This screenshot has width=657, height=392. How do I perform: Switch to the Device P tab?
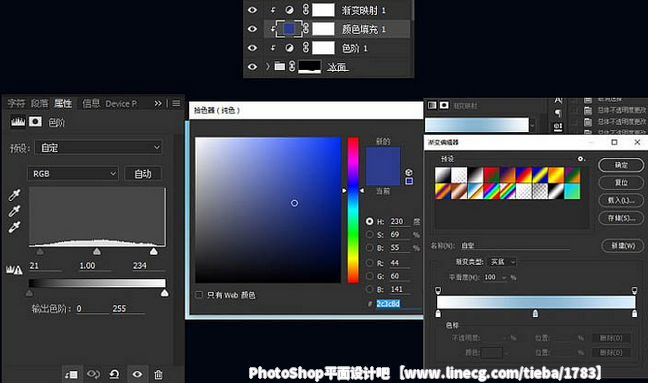point(121,103)
